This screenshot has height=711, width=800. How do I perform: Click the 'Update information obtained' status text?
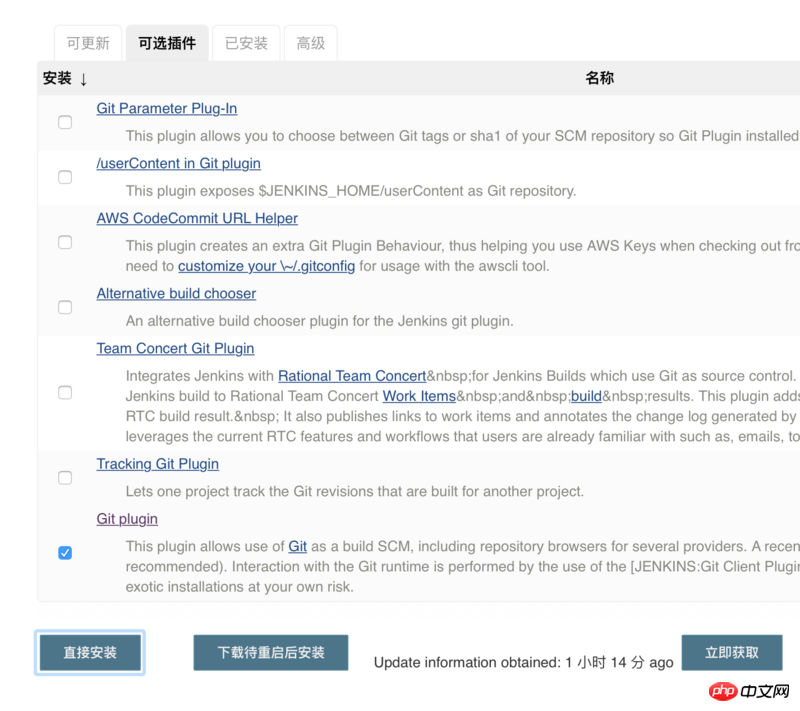523,663
